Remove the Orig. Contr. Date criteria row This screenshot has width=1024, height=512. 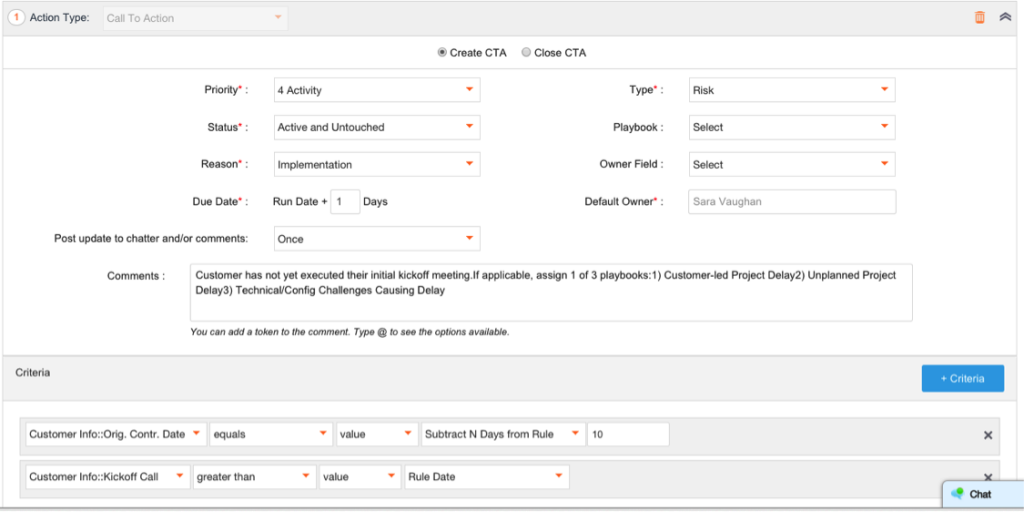pyautogui.click(x=988, y=435)
